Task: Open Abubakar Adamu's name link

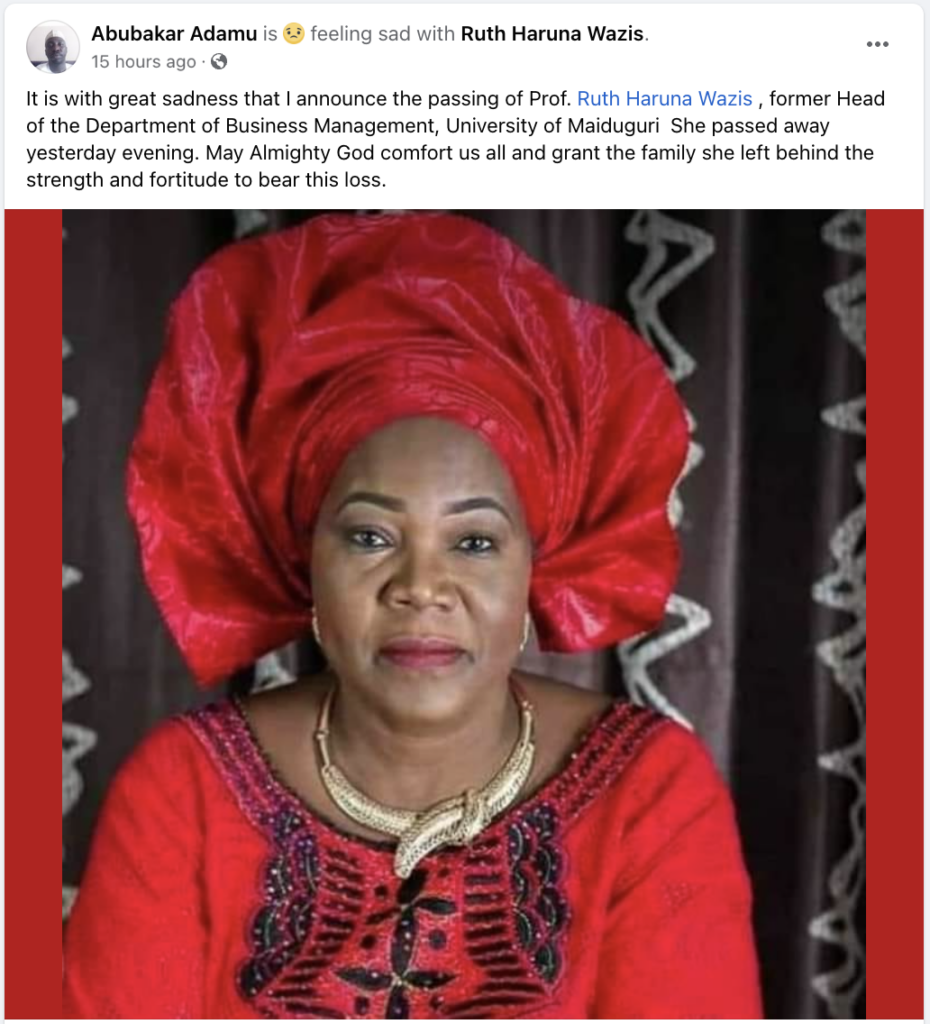Action: [x=174, y=33]
